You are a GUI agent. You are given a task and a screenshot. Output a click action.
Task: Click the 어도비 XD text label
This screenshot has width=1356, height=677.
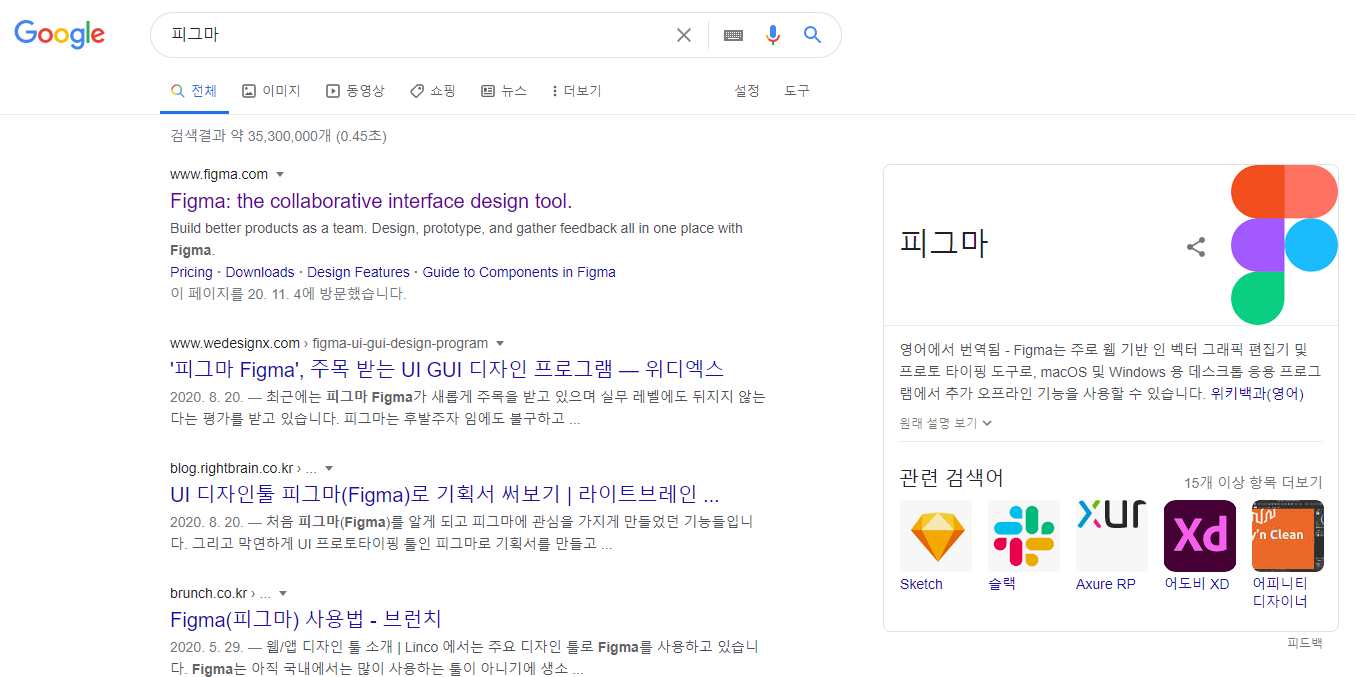click(1197, 584)
